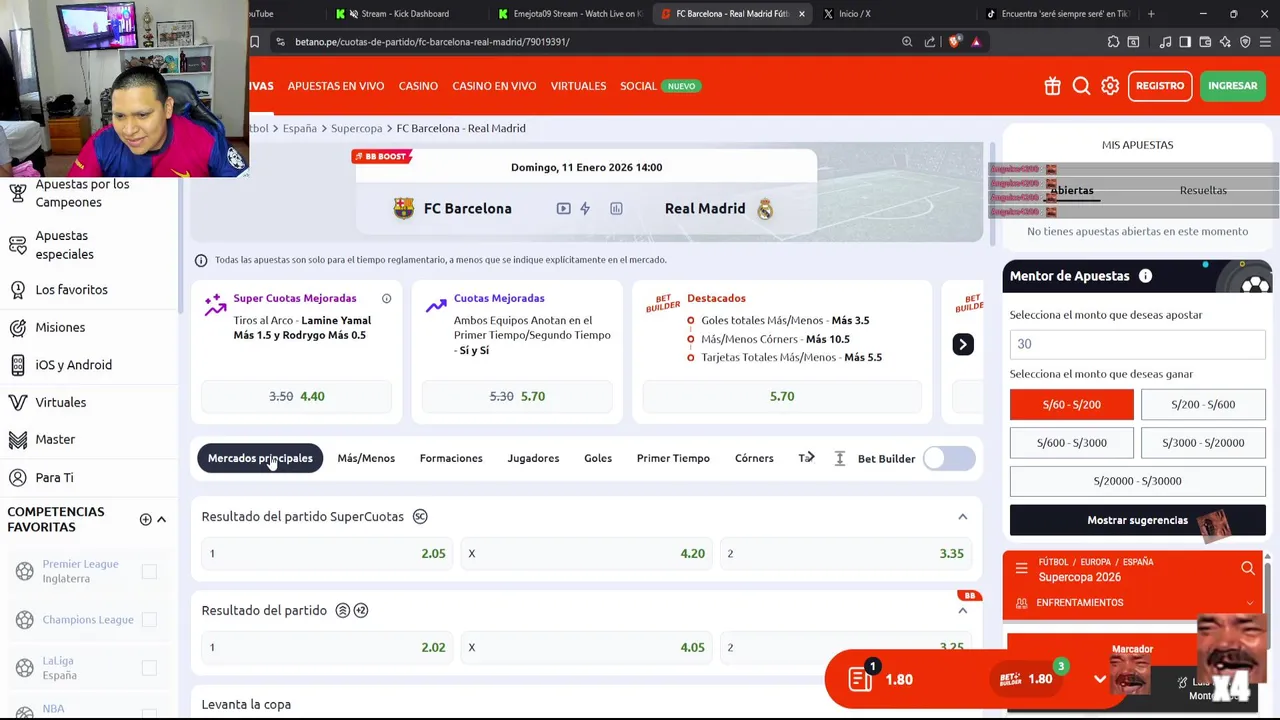This screenshot has height=720, width=1280.
Task: Collapse the Competencias Favoritas list
Action: [161, 519]
